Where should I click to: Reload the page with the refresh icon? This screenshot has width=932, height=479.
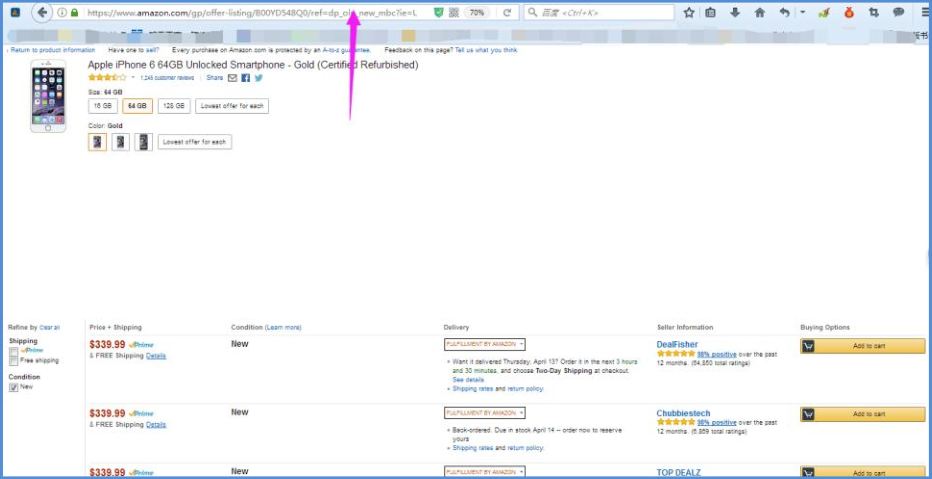coord(507,13)
